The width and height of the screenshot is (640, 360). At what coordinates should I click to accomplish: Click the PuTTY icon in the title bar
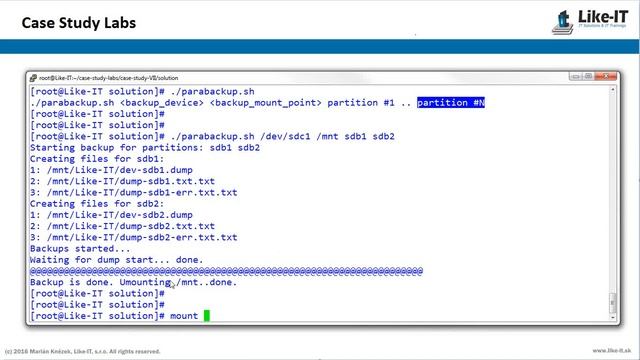pos(33,78)
